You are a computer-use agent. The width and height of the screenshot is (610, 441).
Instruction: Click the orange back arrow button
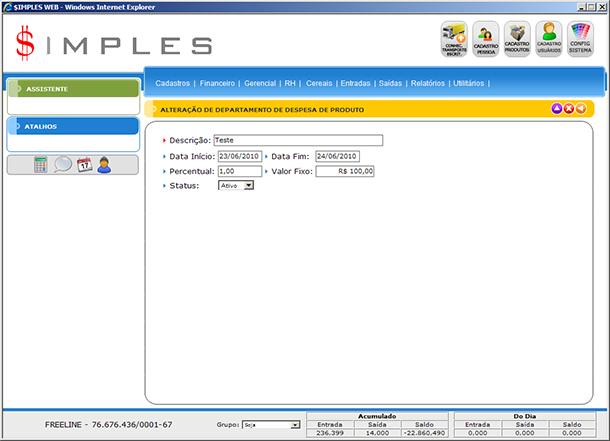pyautogui.click(x=581, y=108)
